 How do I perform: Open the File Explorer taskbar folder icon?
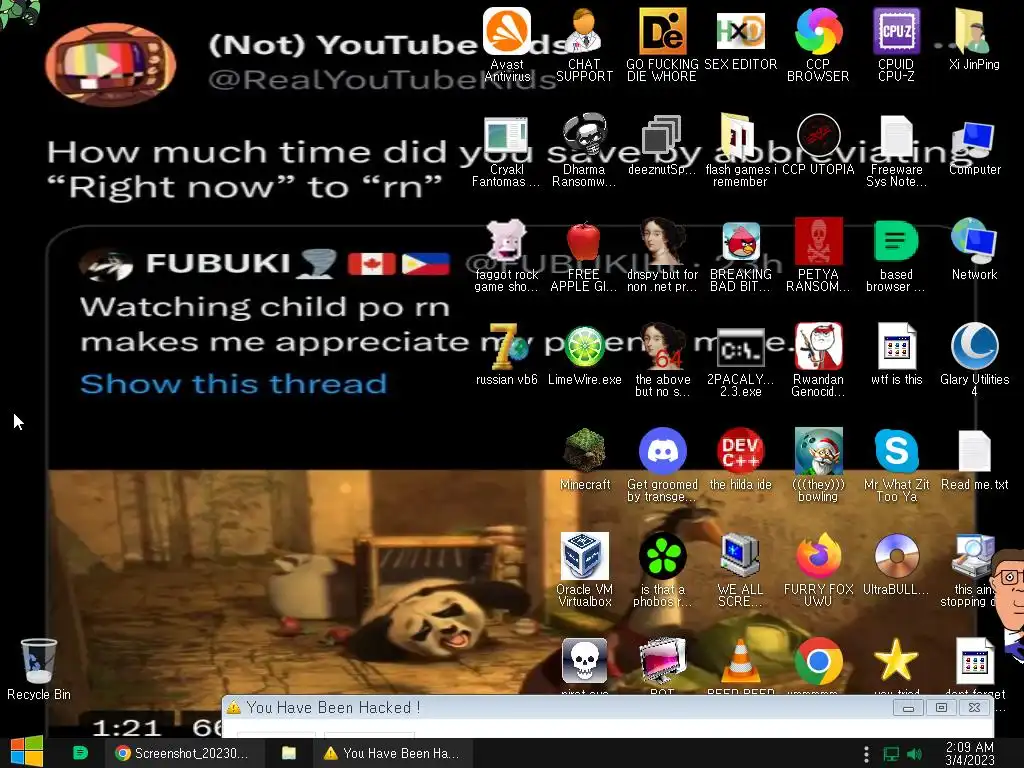click(289, 753)
